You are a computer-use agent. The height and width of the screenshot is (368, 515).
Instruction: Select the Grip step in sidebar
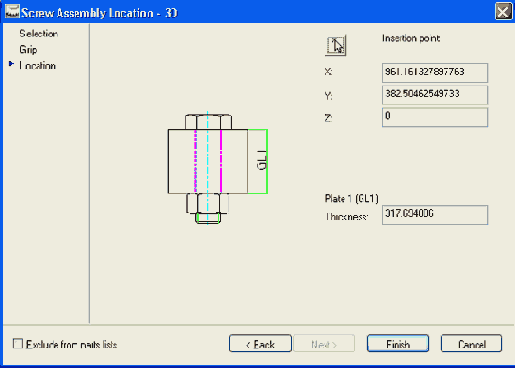(x=28, y=50)
